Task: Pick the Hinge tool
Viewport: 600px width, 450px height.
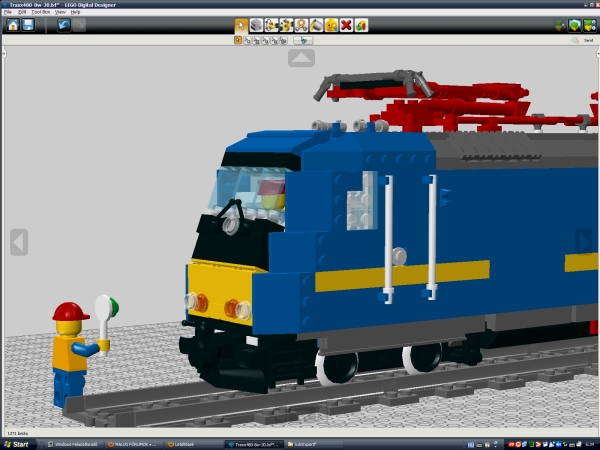Action: point(271,26)
